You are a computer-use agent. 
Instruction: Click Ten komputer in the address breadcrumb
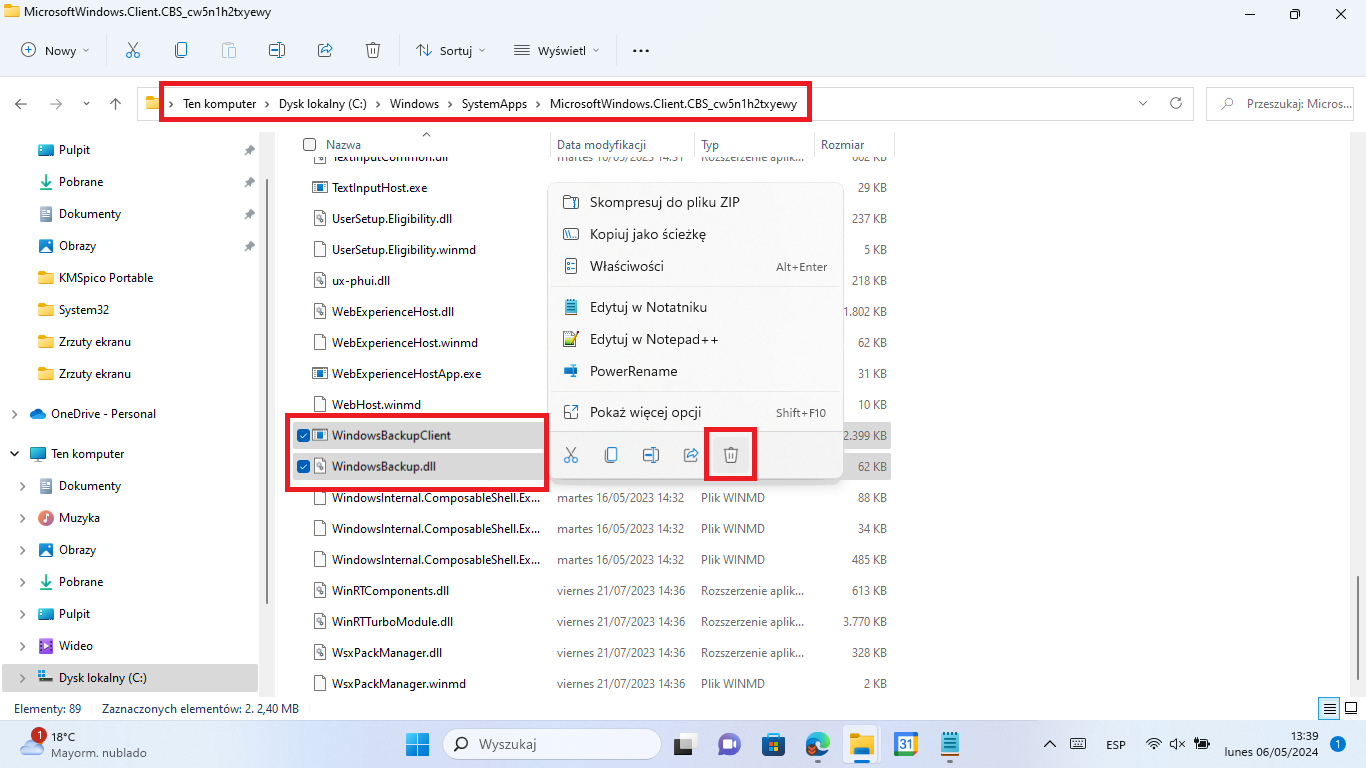(219, 104)
